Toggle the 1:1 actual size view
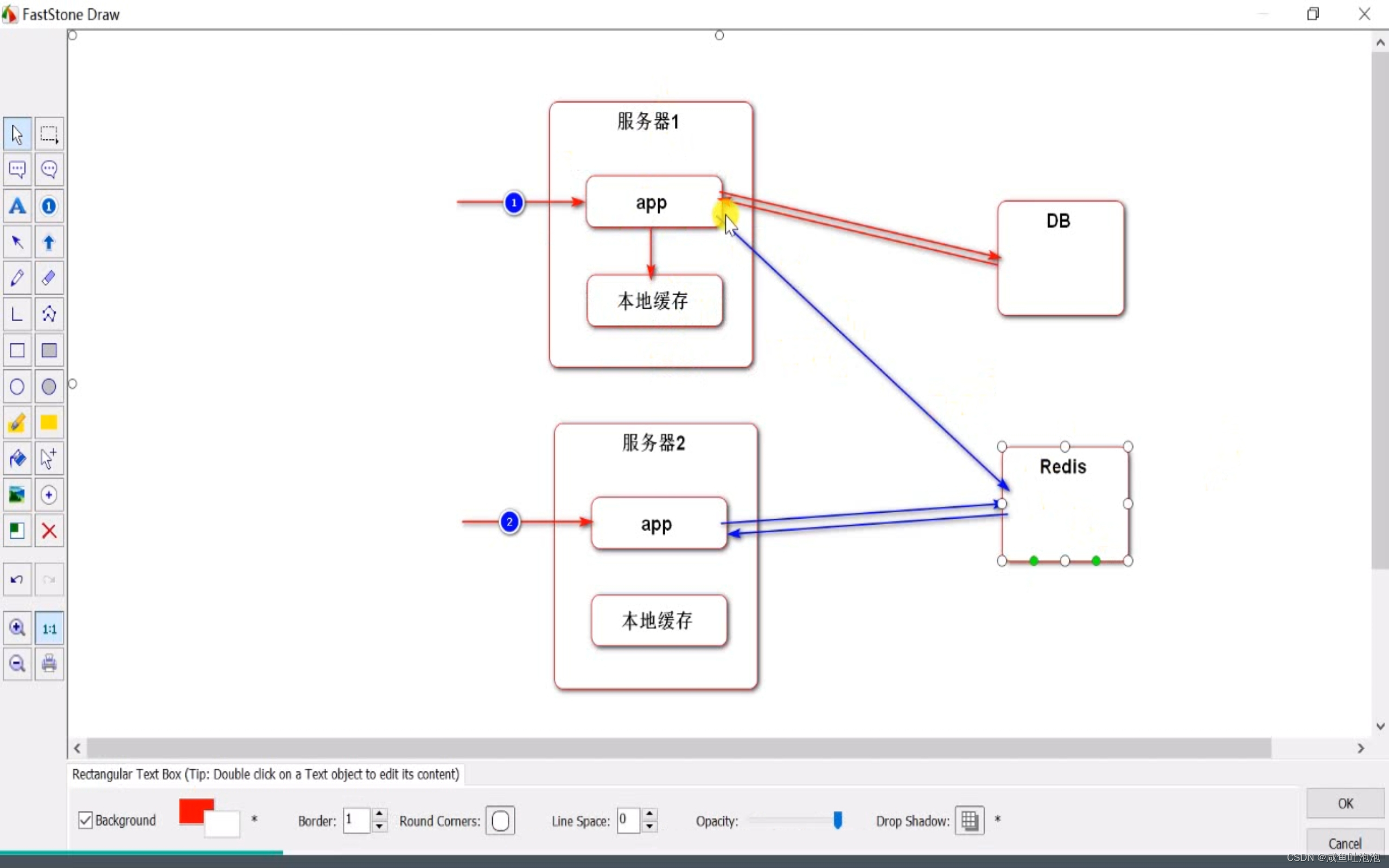The image size is (1389, 868). coord(49,628)
